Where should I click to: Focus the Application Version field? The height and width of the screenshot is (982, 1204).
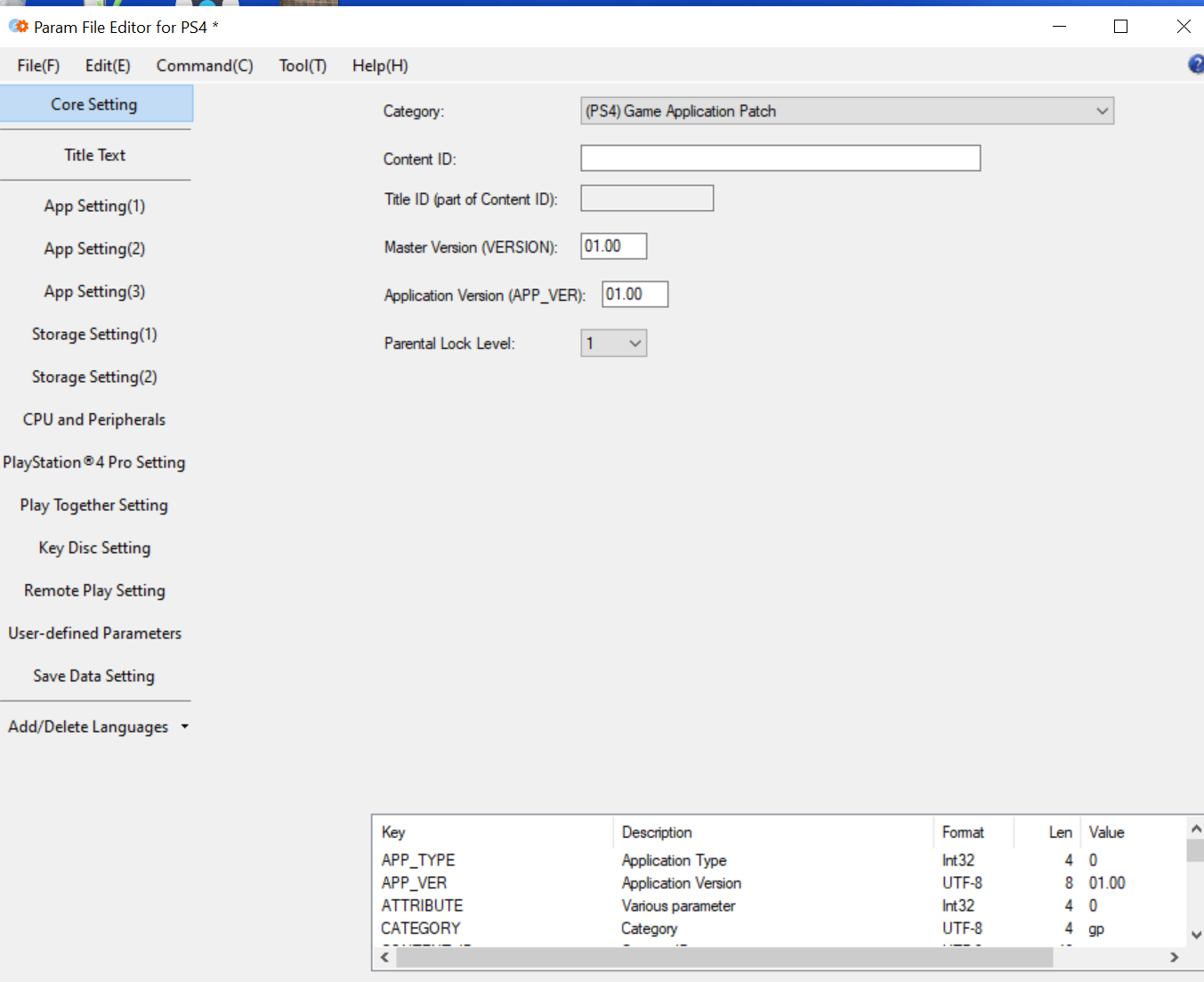(635, 295)
